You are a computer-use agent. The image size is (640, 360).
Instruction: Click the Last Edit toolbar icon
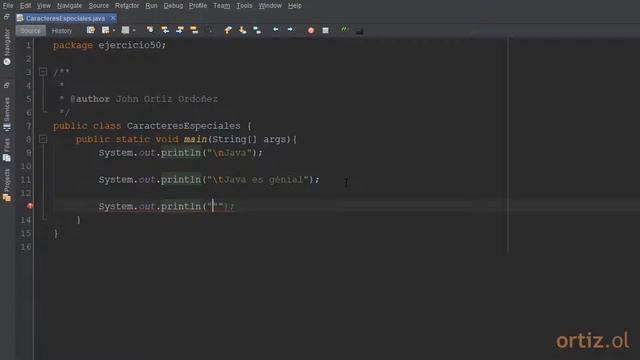[91, 30]
